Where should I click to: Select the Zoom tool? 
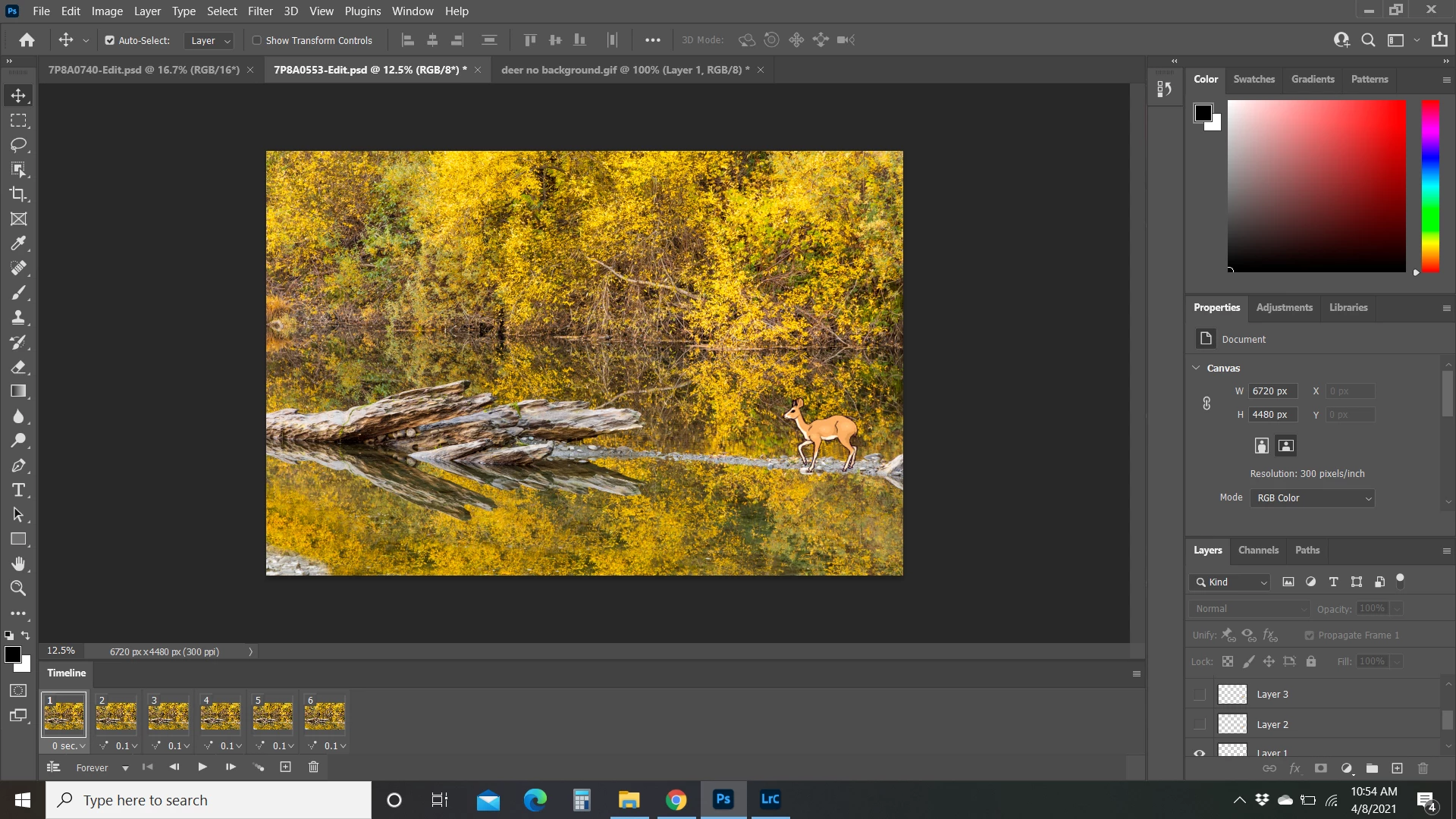click(x=18, y=588)
